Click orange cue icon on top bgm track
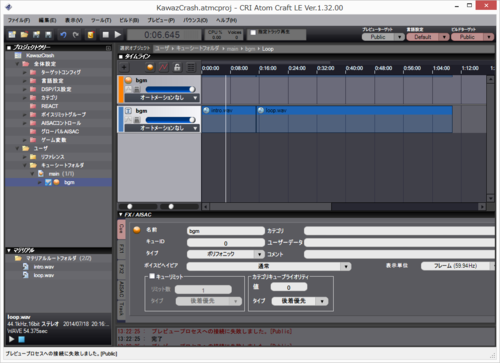This screenshot has width=500, height=363. click(129, 80)
